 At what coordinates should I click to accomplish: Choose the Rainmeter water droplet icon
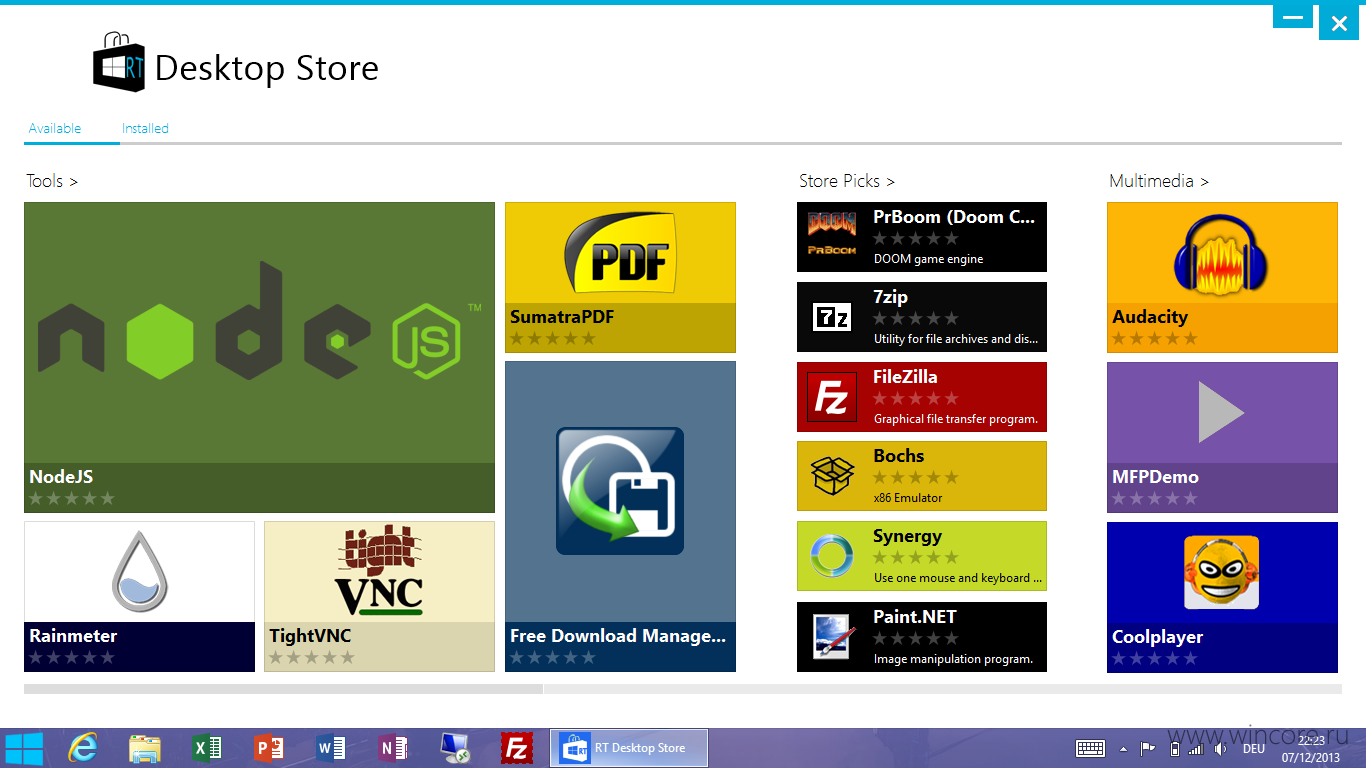(x=139, y=571)
